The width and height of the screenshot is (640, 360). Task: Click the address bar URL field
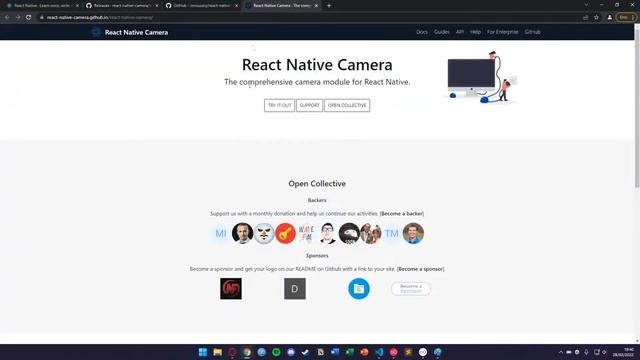[x=310, y=18]
